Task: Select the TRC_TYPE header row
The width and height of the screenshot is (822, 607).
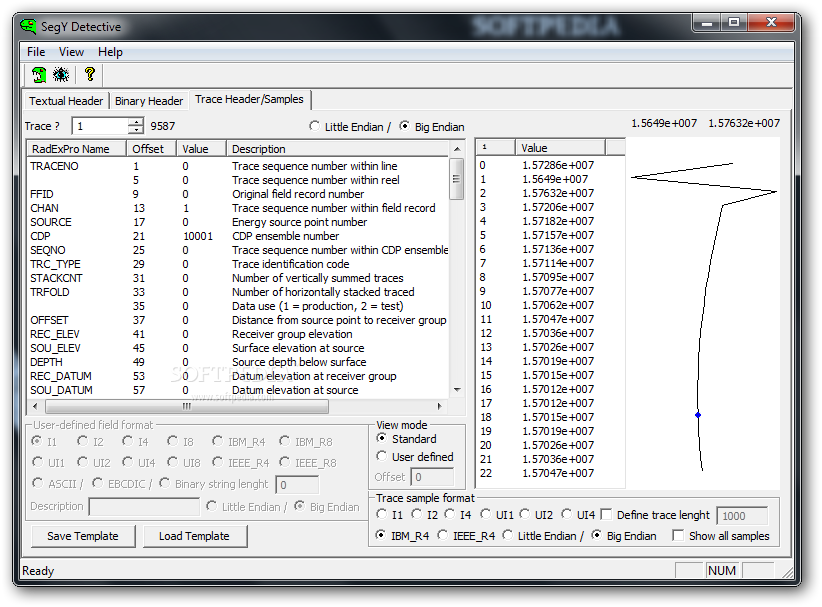Action: (239, 264)
